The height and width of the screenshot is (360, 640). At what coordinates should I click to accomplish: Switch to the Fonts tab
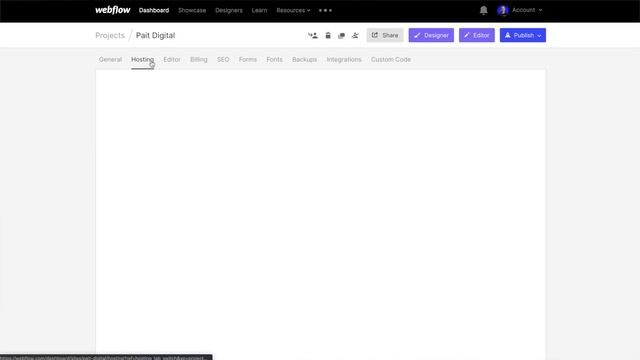(274, 60)
